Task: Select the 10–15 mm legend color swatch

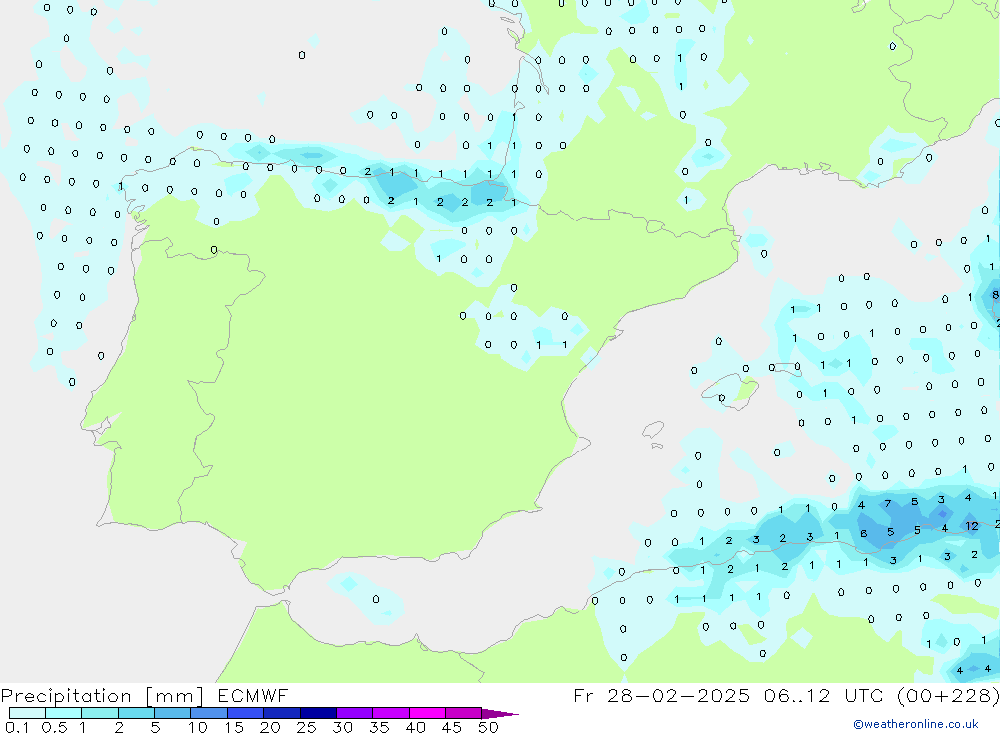Action: click(x=209, y=713)
